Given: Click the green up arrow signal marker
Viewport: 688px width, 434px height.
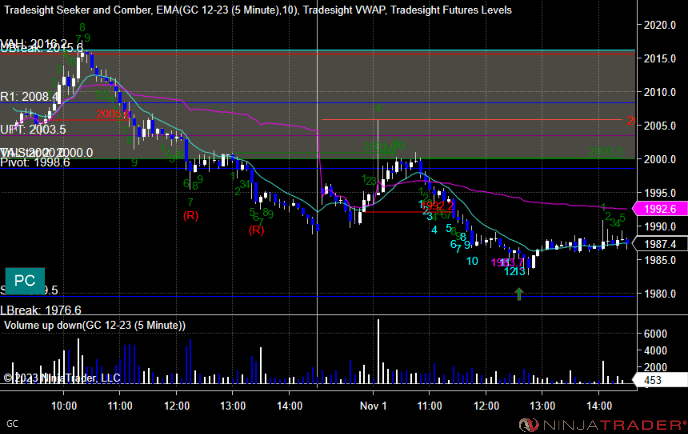Looking at the screenshot, I should click(x=519, y=294).
